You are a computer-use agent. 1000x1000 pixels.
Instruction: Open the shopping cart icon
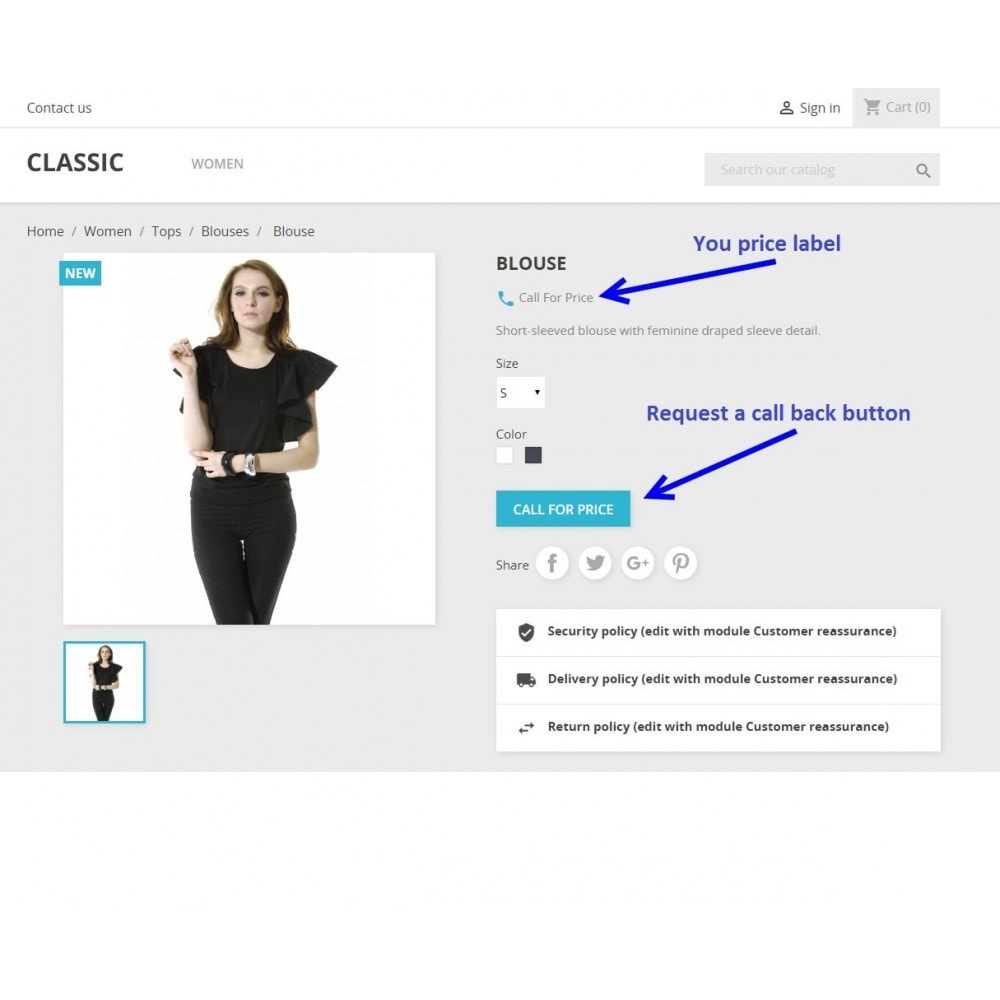tap(872, 107)
